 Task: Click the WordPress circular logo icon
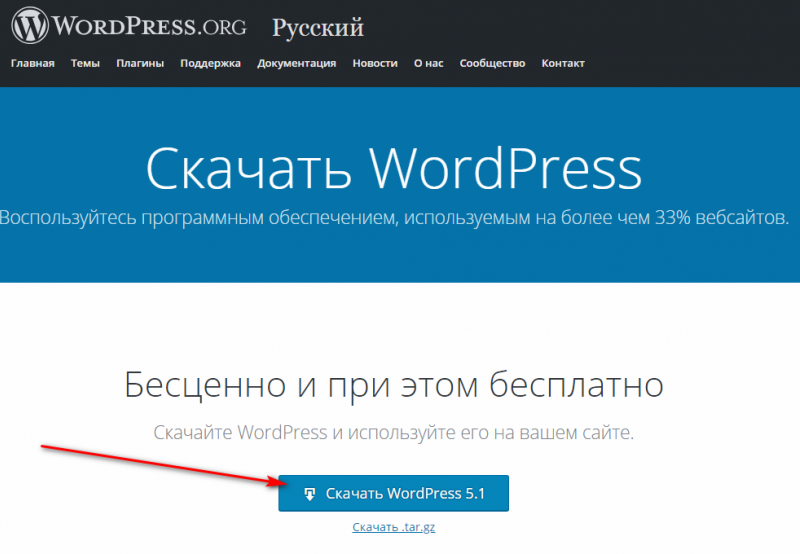30,25
